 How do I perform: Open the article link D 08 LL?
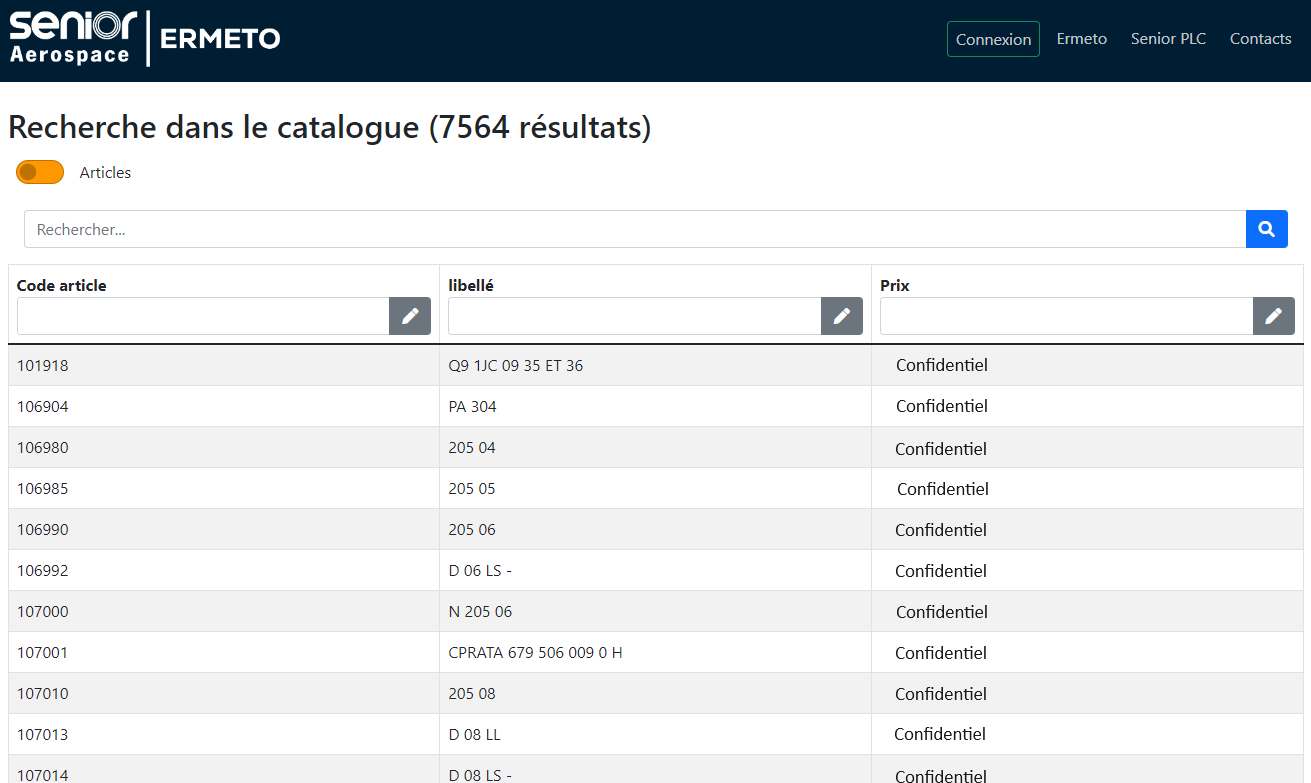474,734
